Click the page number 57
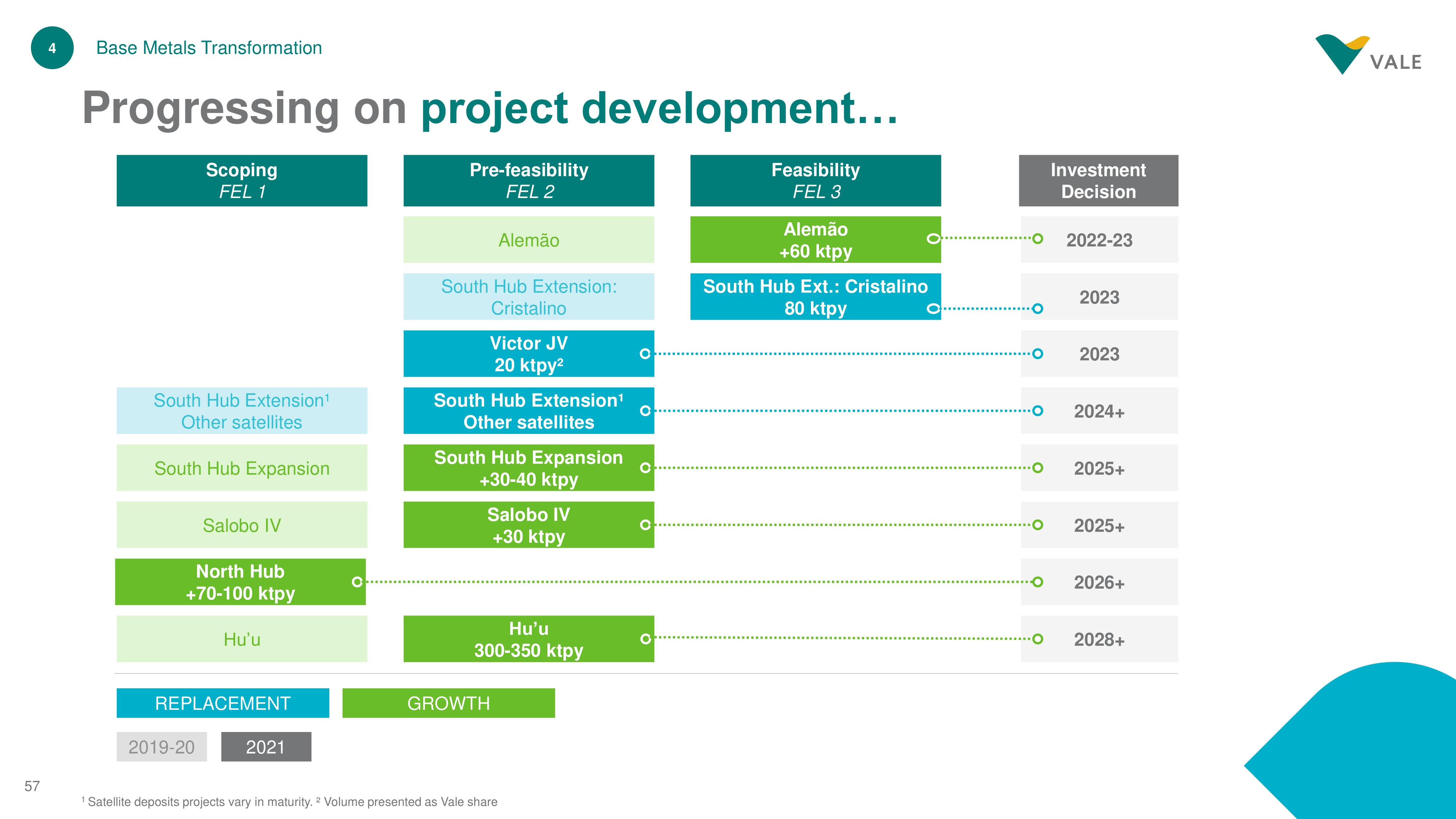Image resolution: width=1456 pixels, height=819 pixels. [32, 786]
